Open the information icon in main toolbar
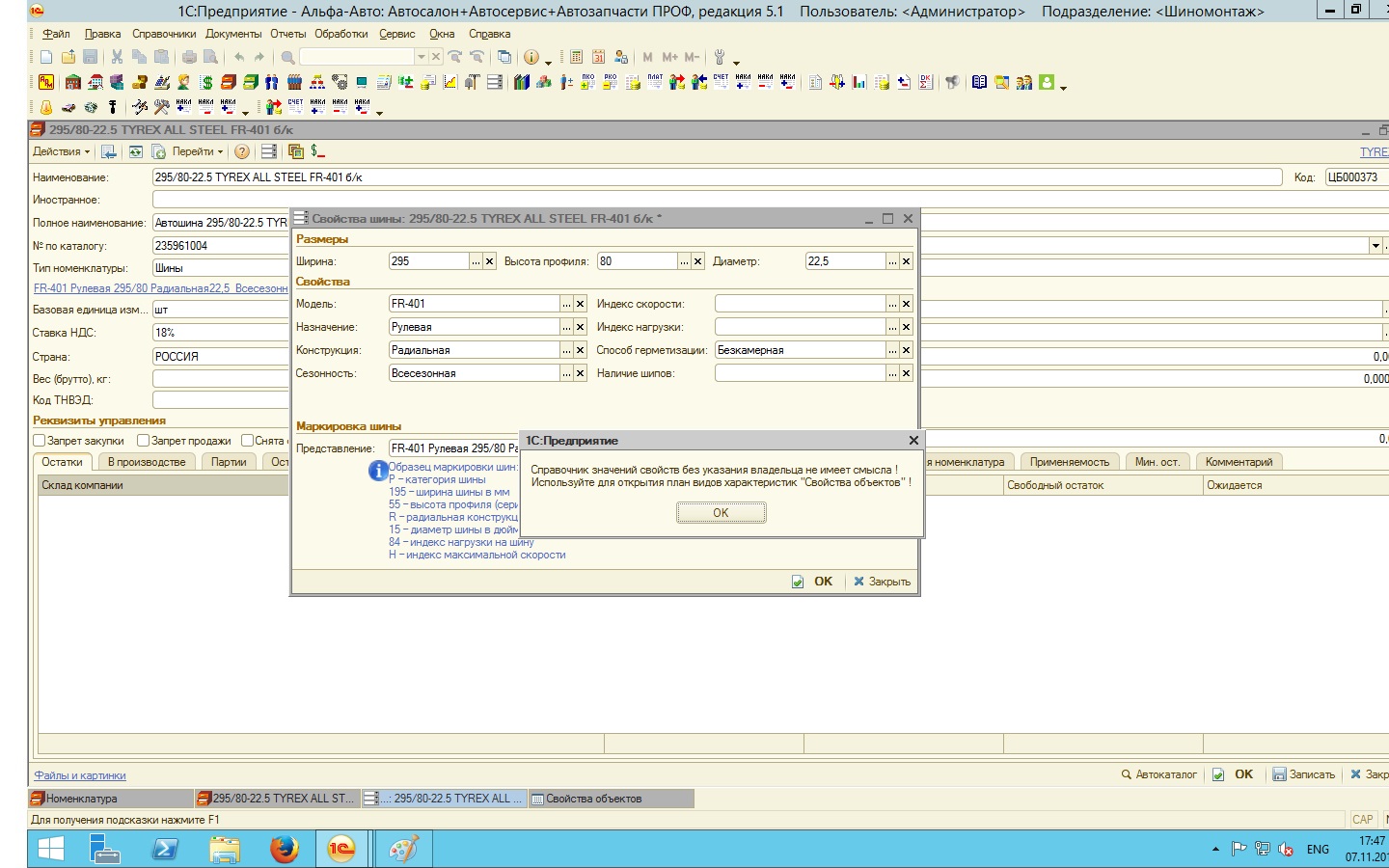Viewport: 1389px width, 868px height. pos(531,57)
